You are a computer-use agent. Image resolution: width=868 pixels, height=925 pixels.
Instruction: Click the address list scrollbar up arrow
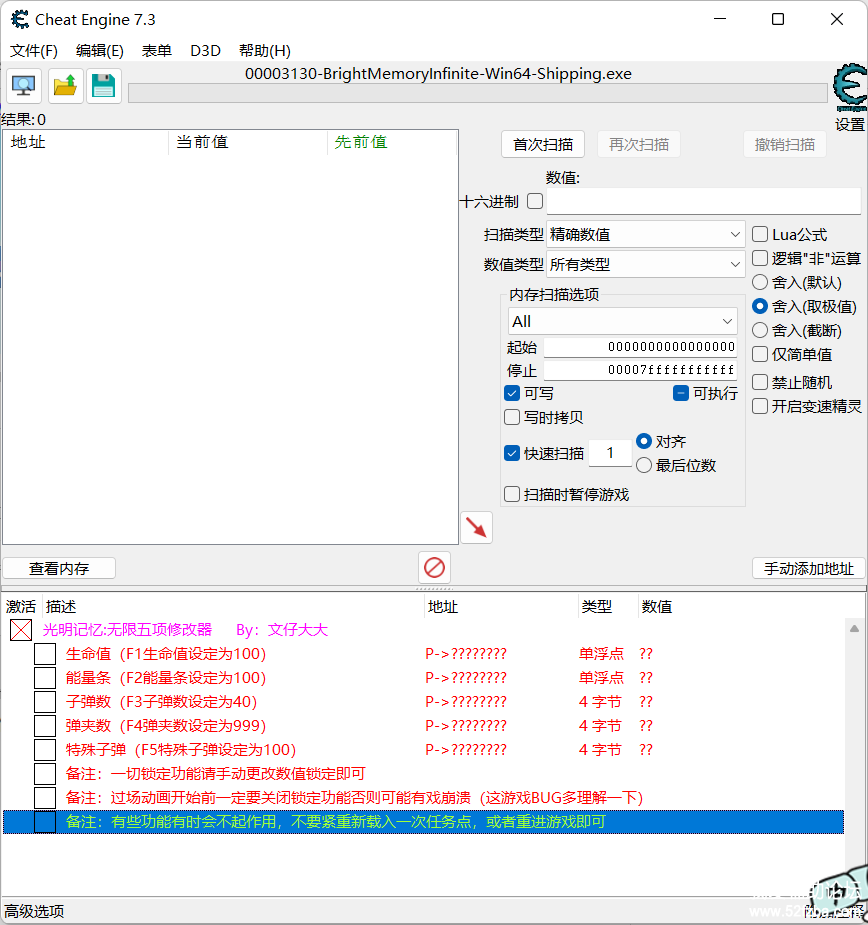854,629
